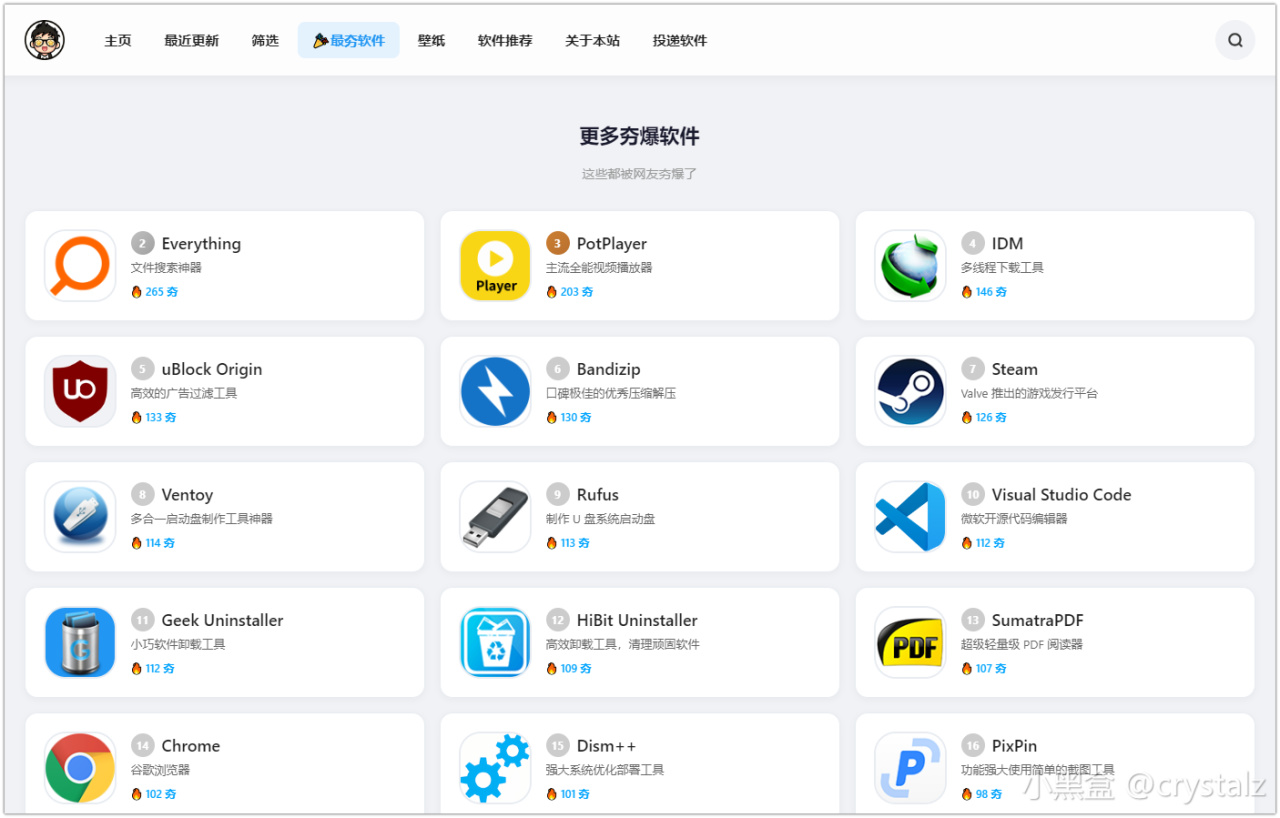Open the Chrome title link

[x=190, y=745]
